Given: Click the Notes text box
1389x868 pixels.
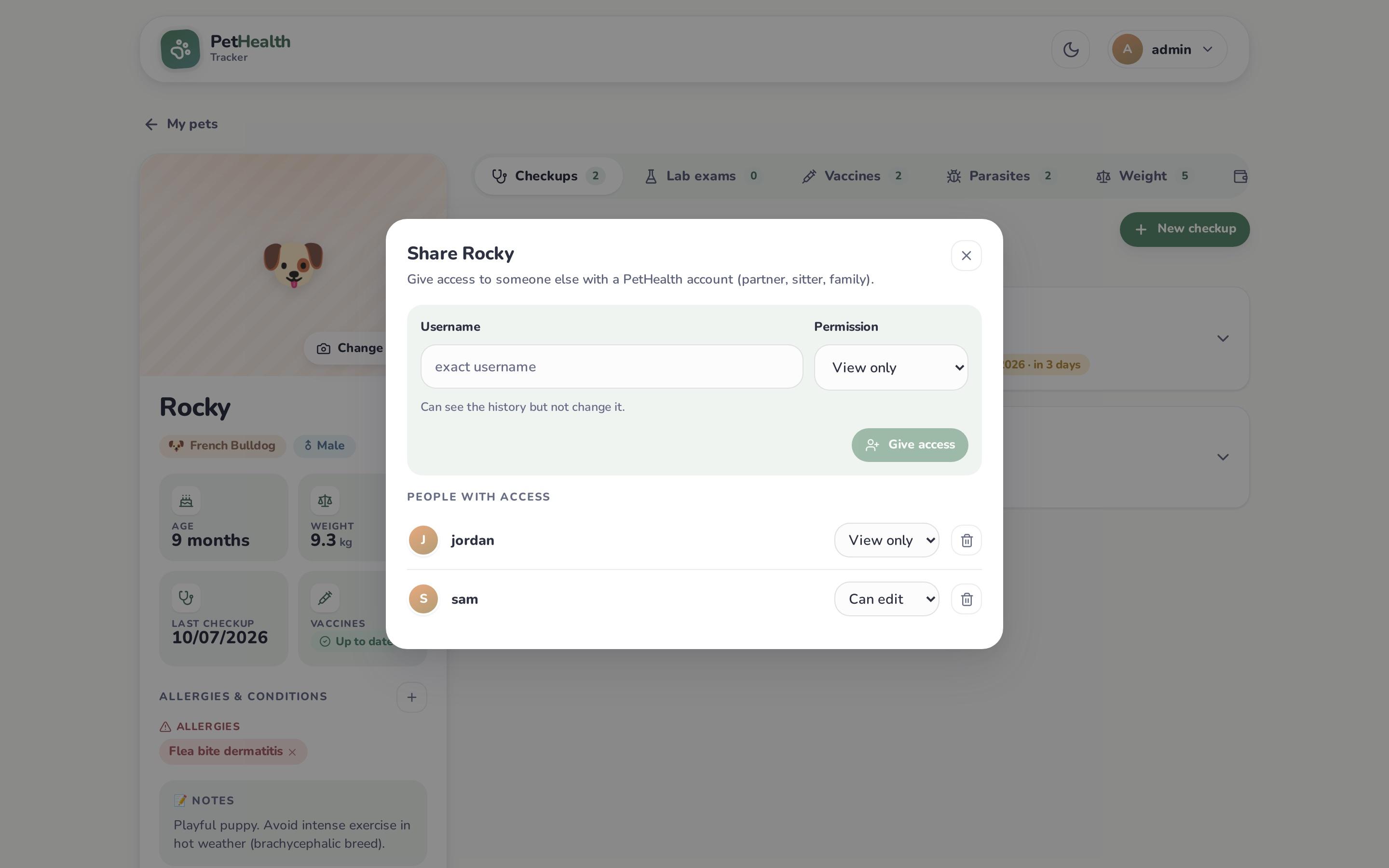Looking at the screenshot, I should click(293, 823).
